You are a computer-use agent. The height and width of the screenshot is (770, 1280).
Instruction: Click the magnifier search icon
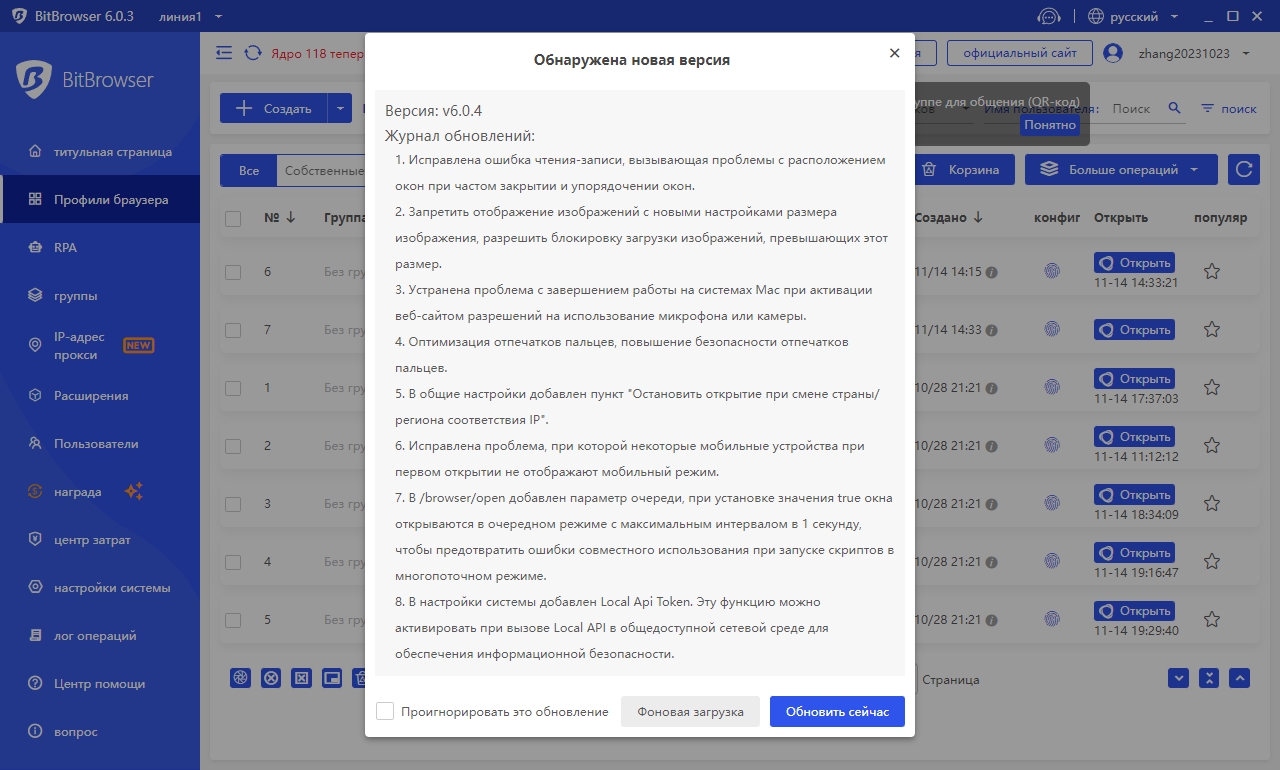[x=1174, y=108]
